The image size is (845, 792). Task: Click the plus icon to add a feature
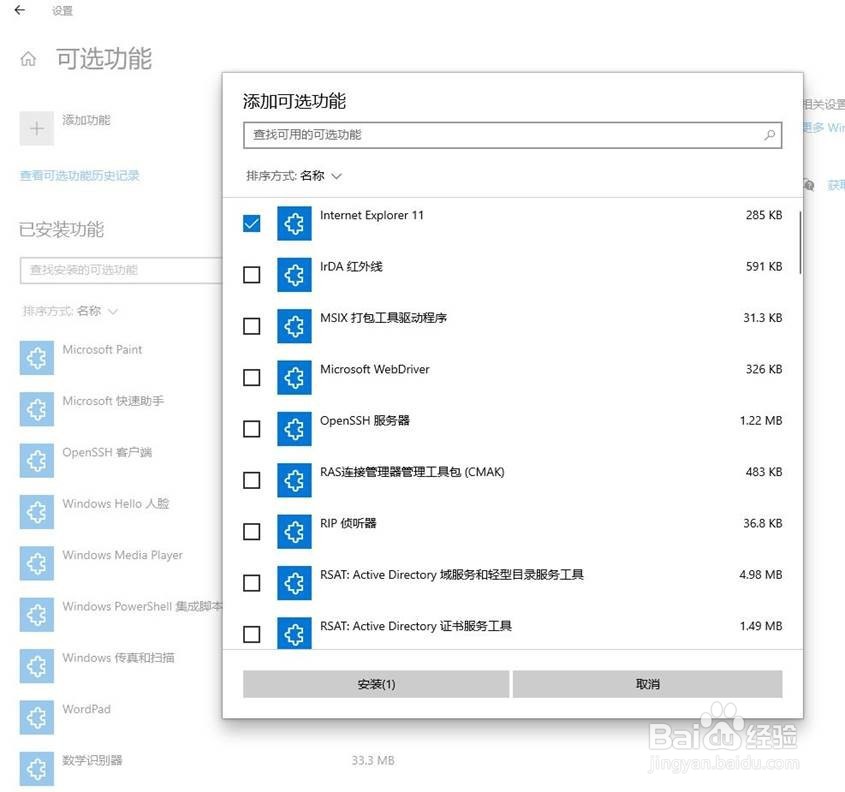[37, 128]
